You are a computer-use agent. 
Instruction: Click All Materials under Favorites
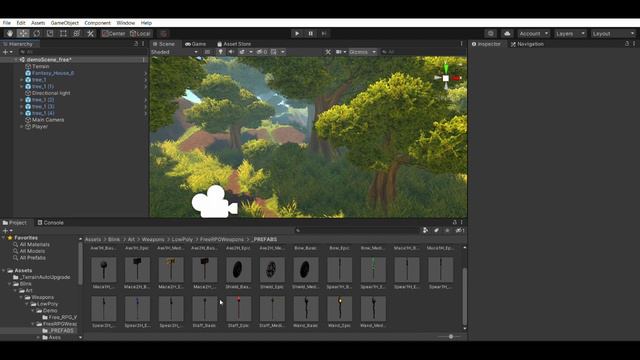point(35,244)
